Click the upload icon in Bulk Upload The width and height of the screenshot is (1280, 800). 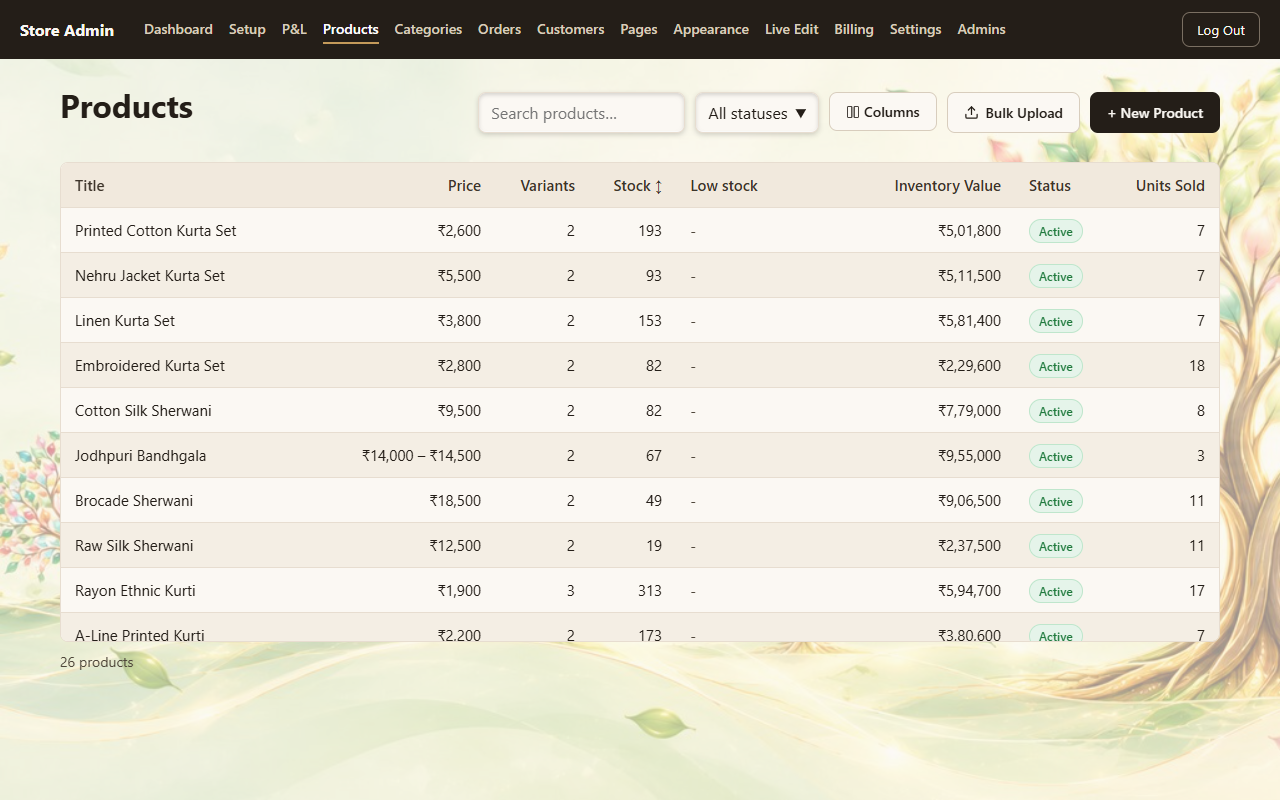coord(971,113)
